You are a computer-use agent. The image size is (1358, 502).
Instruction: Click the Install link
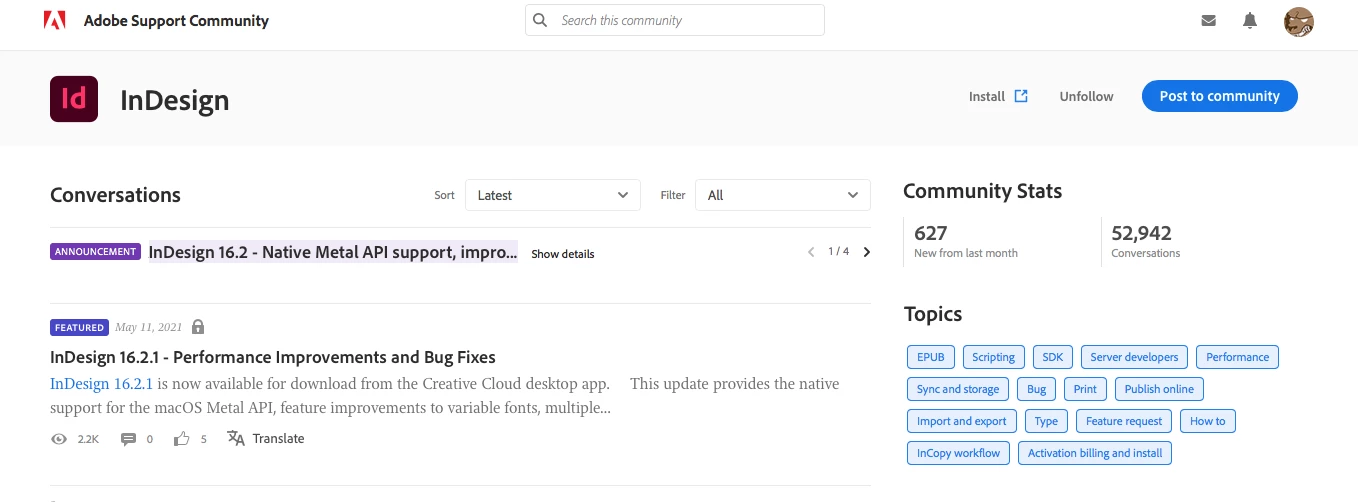pyautogui.click(x=986, y=96)
